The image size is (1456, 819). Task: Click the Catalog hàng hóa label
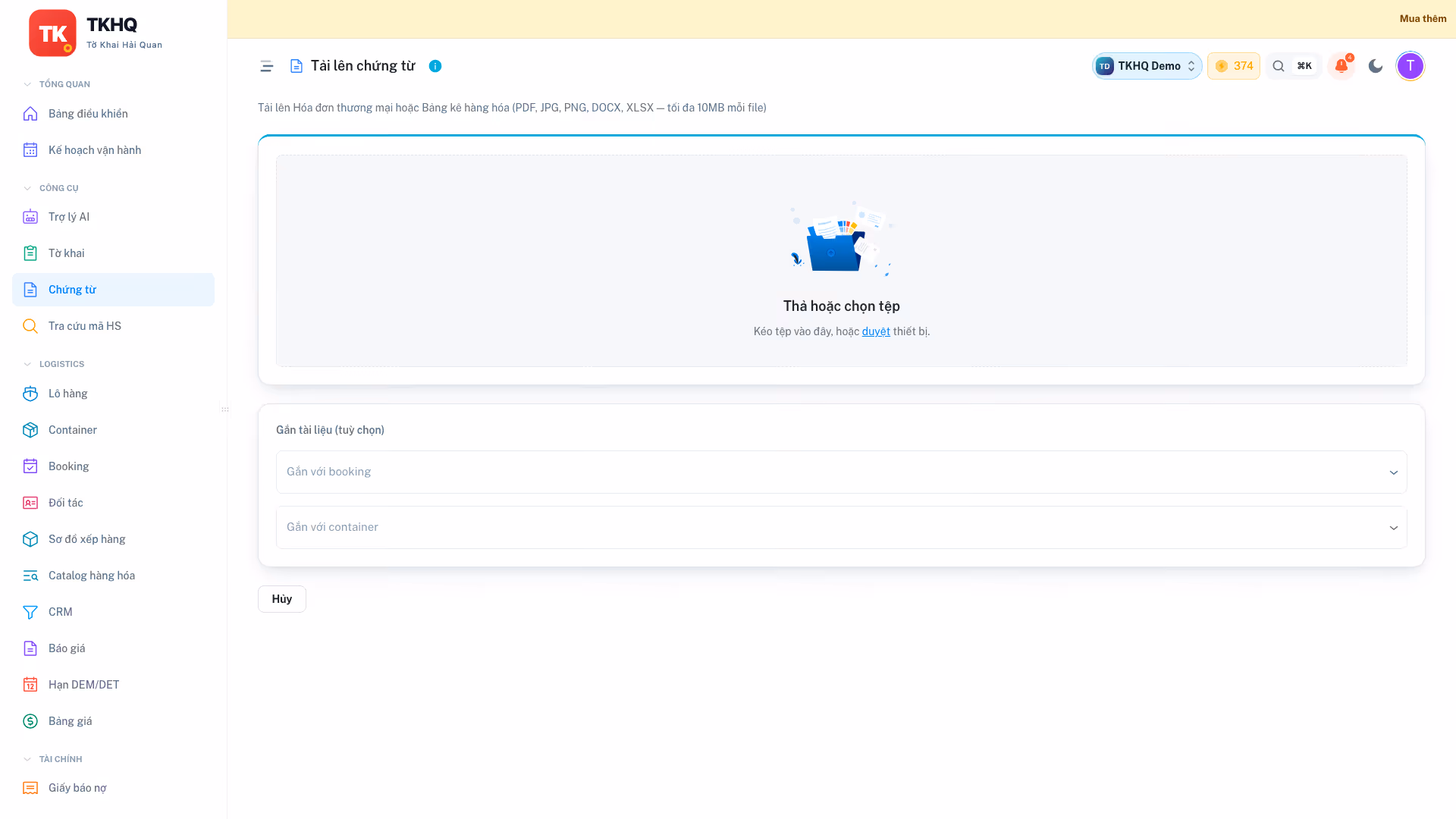pos(92,576)
